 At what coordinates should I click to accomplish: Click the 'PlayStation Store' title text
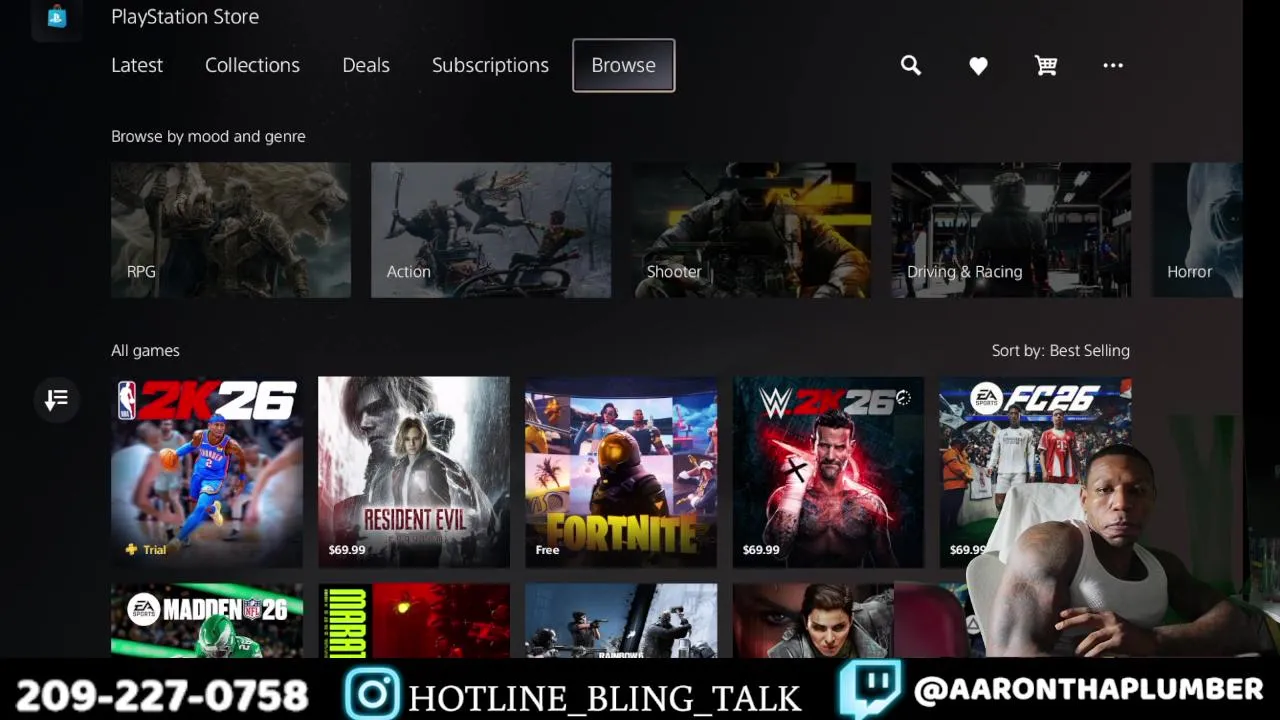coord(185,16)
